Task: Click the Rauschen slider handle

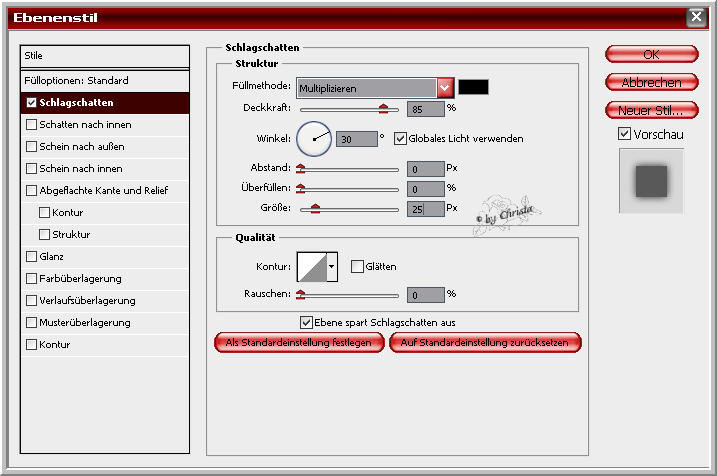Action: point(300,295)
